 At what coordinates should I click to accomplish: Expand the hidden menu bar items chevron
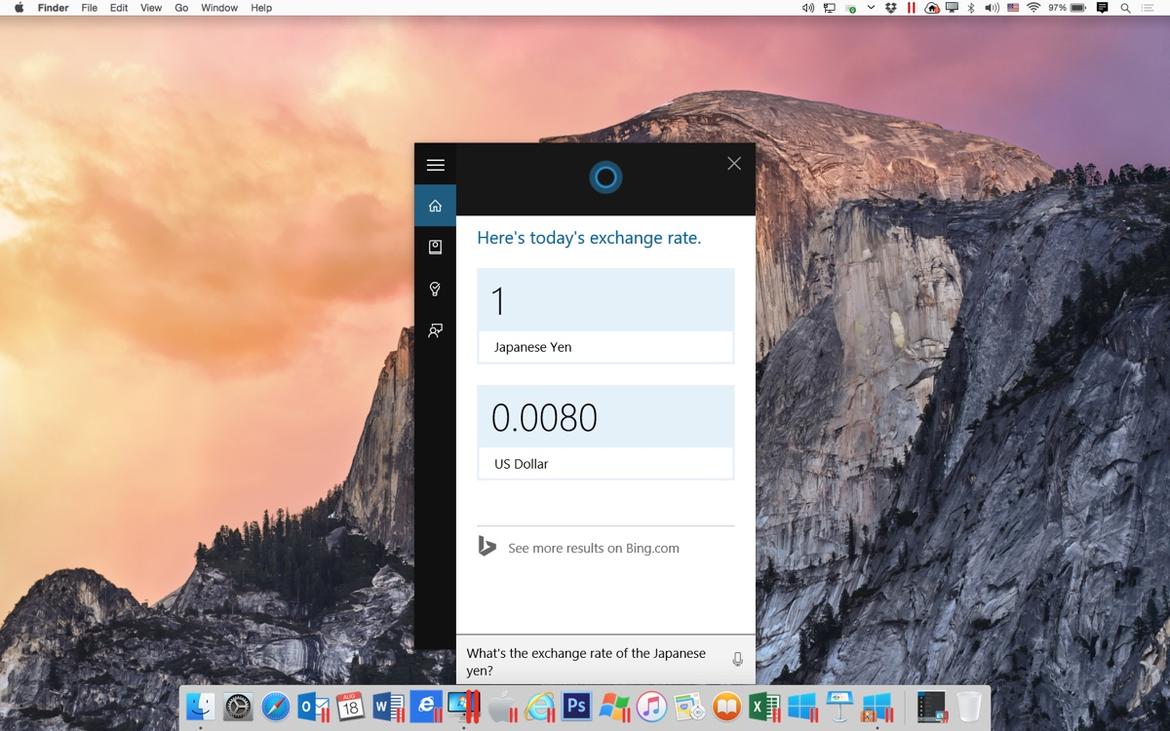(871, 7)
